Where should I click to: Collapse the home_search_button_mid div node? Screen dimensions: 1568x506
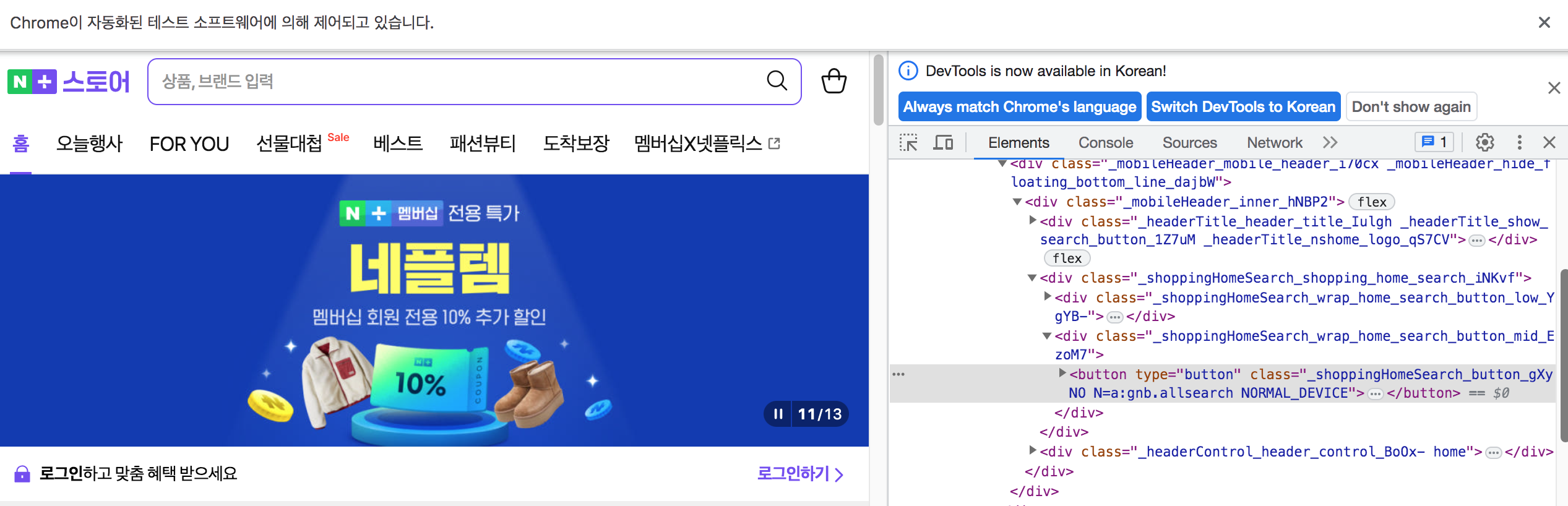1046,336
